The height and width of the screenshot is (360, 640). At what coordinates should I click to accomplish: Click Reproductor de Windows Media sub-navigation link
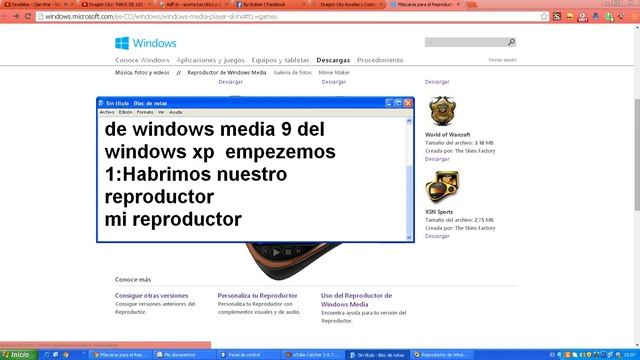click(x=227, y=73)
